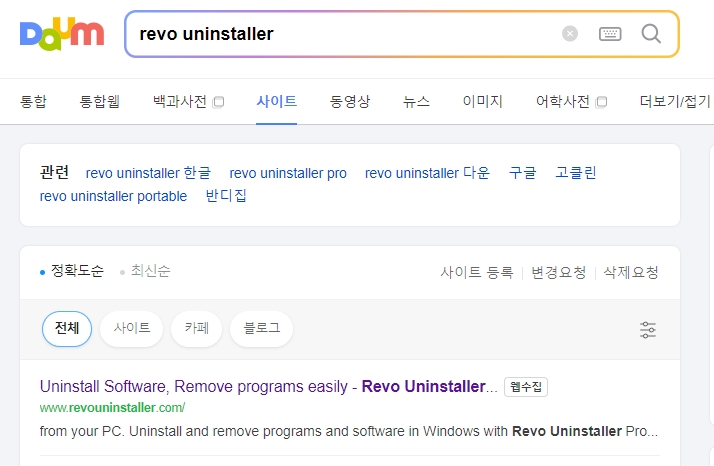This screenshot has height=466, width=714.
Task: Open 백과사전 new-window icon
Action: [x=219, y=102]
